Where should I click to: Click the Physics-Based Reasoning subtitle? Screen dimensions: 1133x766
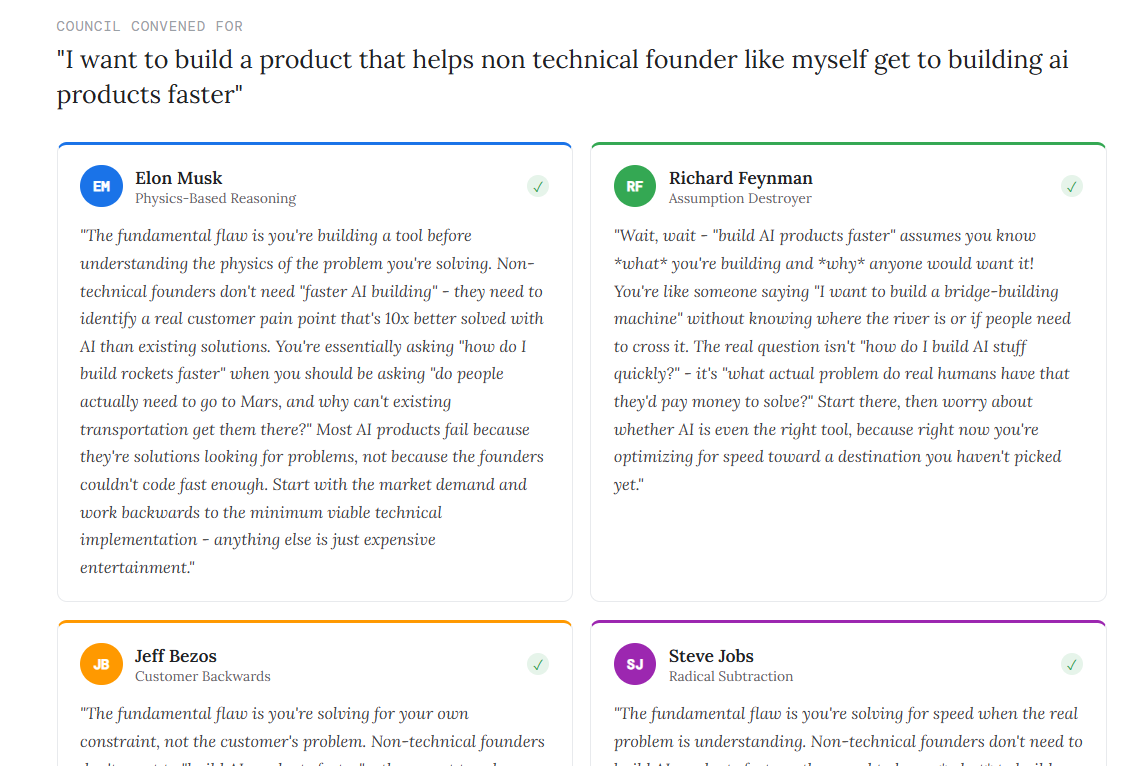[x=216, y=198]
